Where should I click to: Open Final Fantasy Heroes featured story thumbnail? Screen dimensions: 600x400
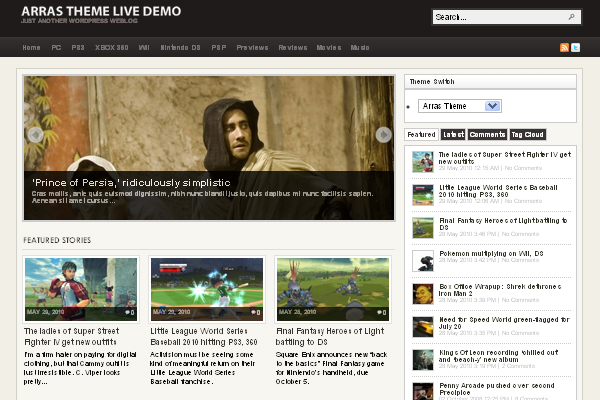(x=333, y=289)
